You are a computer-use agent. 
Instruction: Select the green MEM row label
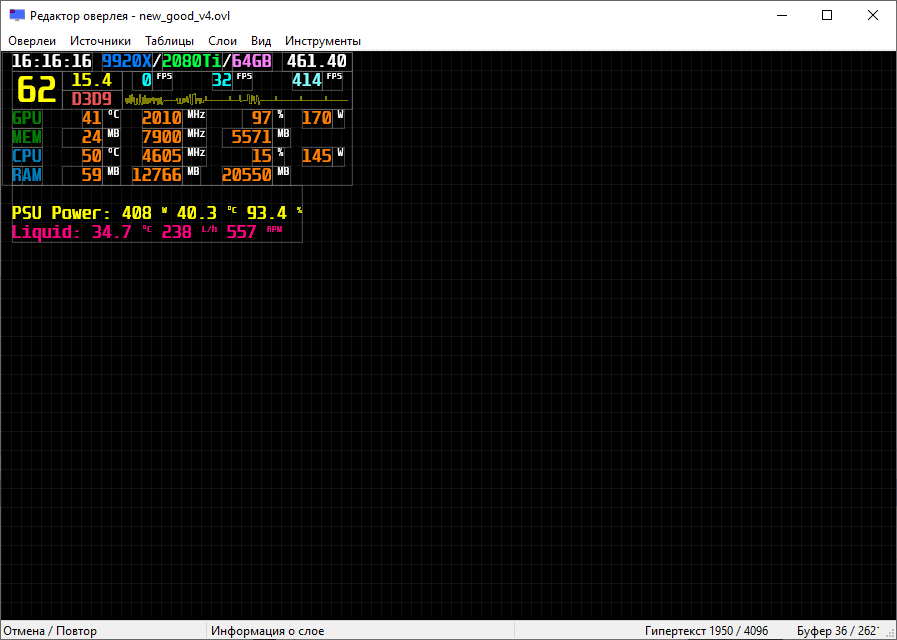click(27, 137)
